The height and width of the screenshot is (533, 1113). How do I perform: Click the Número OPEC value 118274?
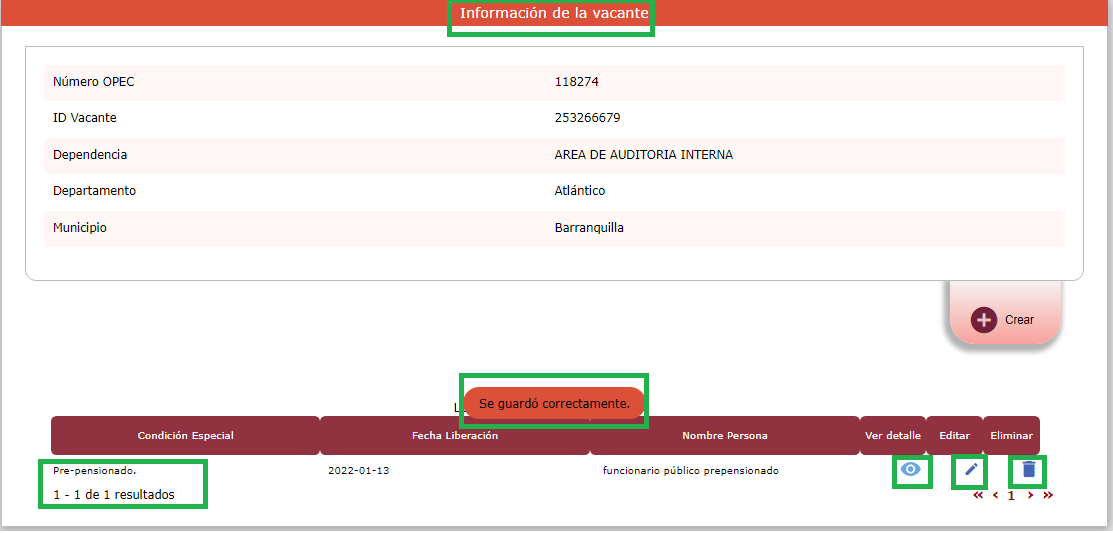(576, 82)
